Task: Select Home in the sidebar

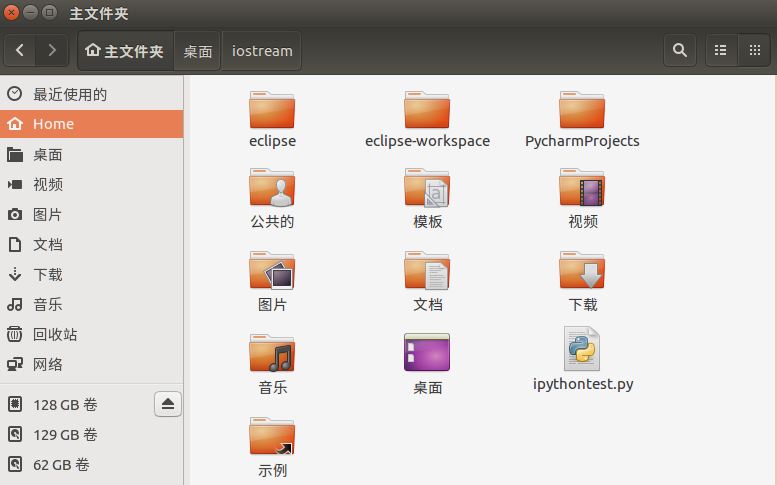Action: click(x=92, y=124)
